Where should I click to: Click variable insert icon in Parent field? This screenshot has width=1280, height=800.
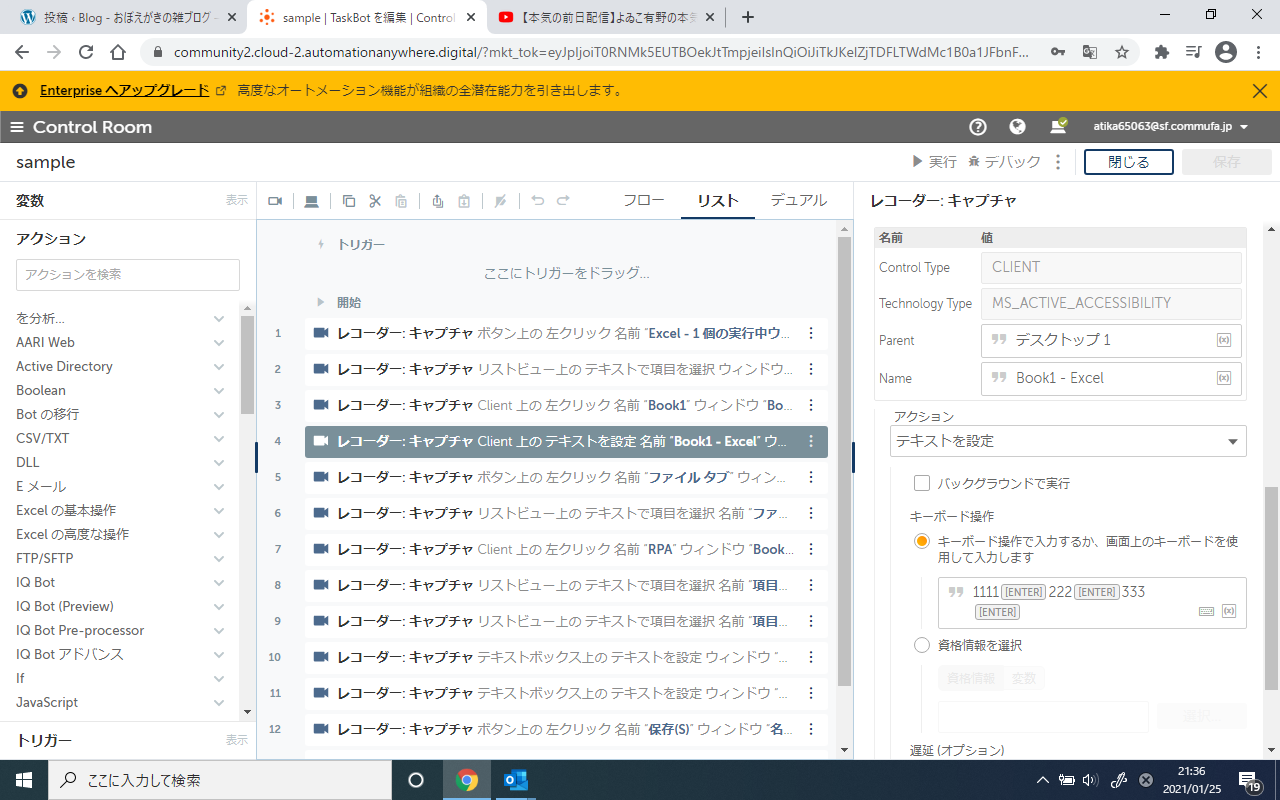pos(1223,340)
